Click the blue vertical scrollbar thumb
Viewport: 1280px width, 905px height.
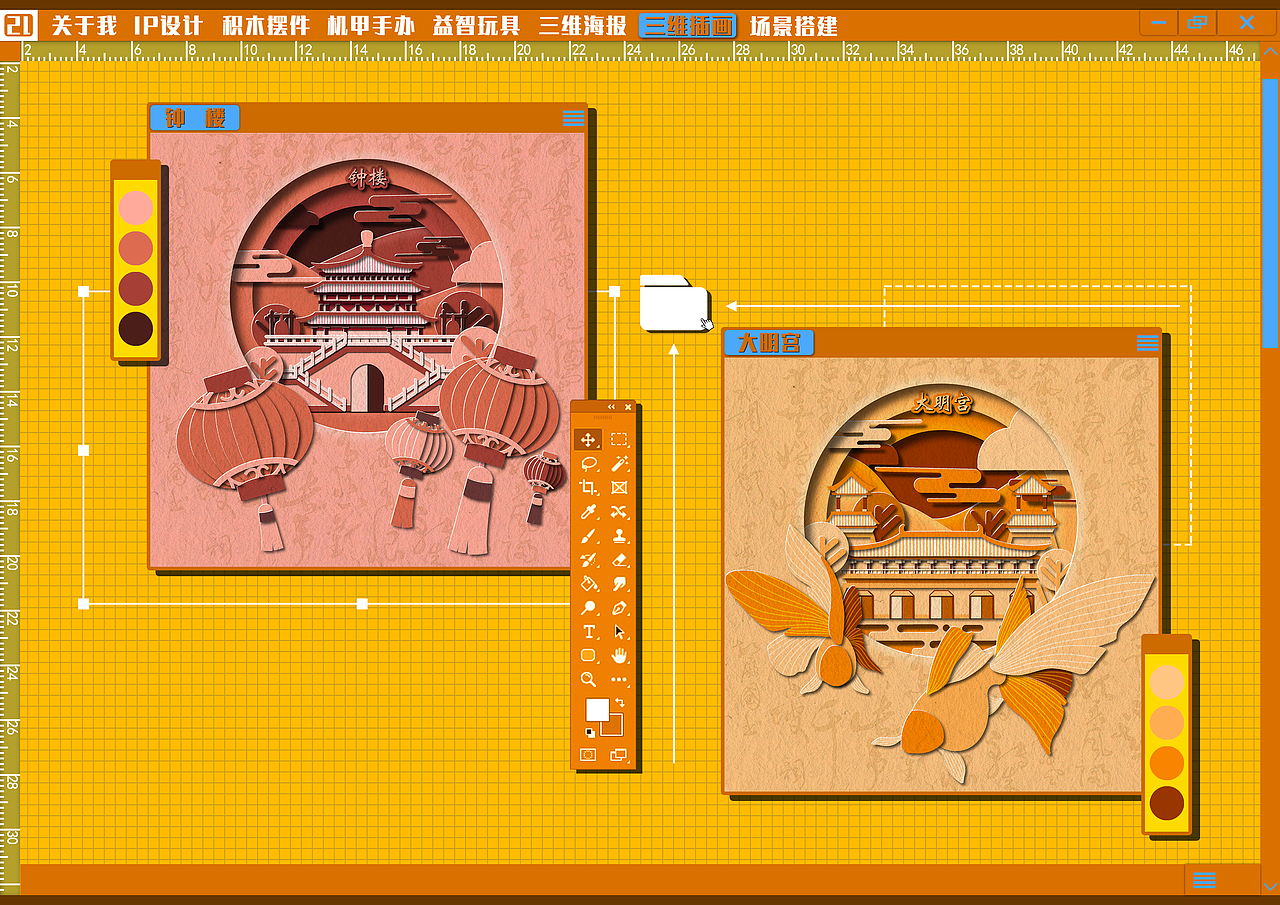click(x=1270, y=212)
